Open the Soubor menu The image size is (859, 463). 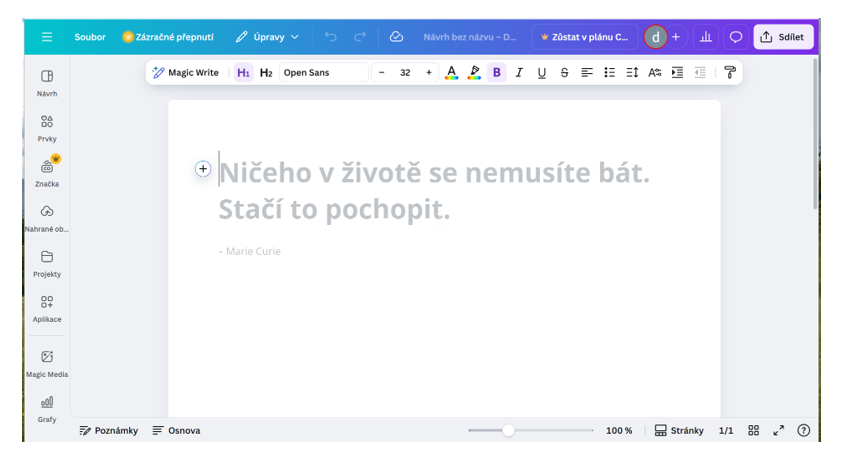point(90,37)
